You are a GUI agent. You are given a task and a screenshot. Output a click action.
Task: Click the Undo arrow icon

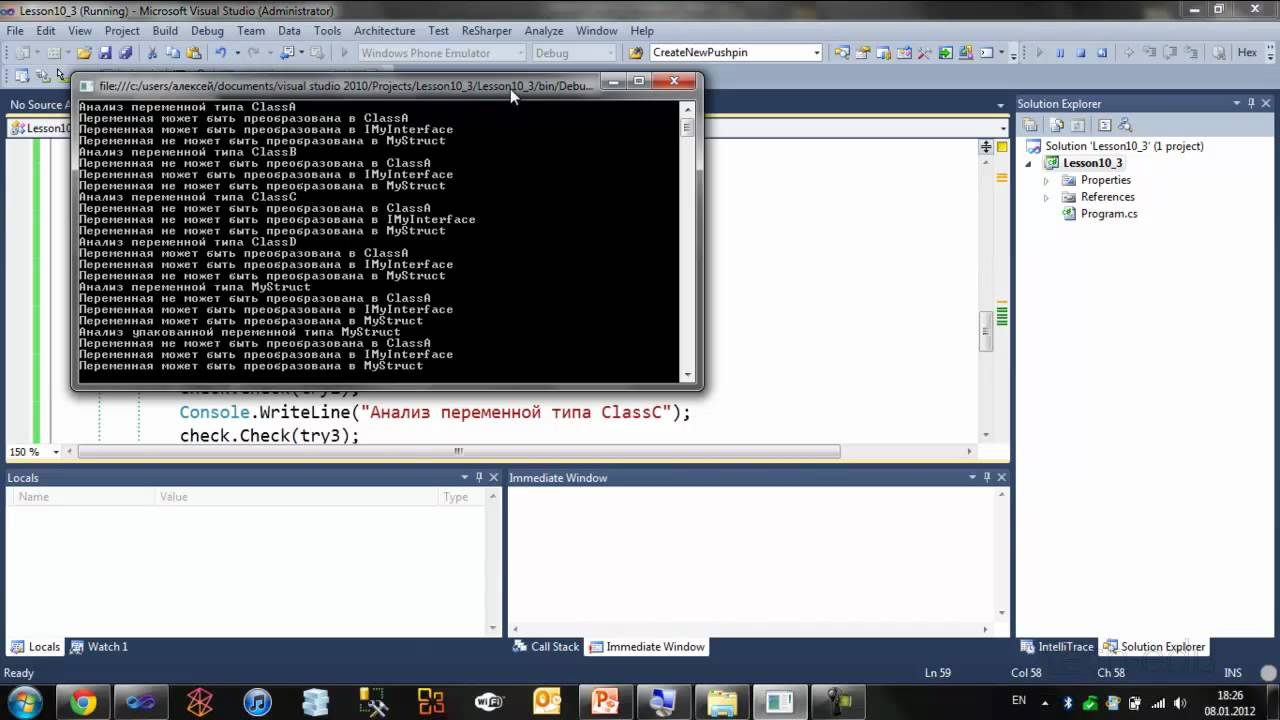coord(220,53)
